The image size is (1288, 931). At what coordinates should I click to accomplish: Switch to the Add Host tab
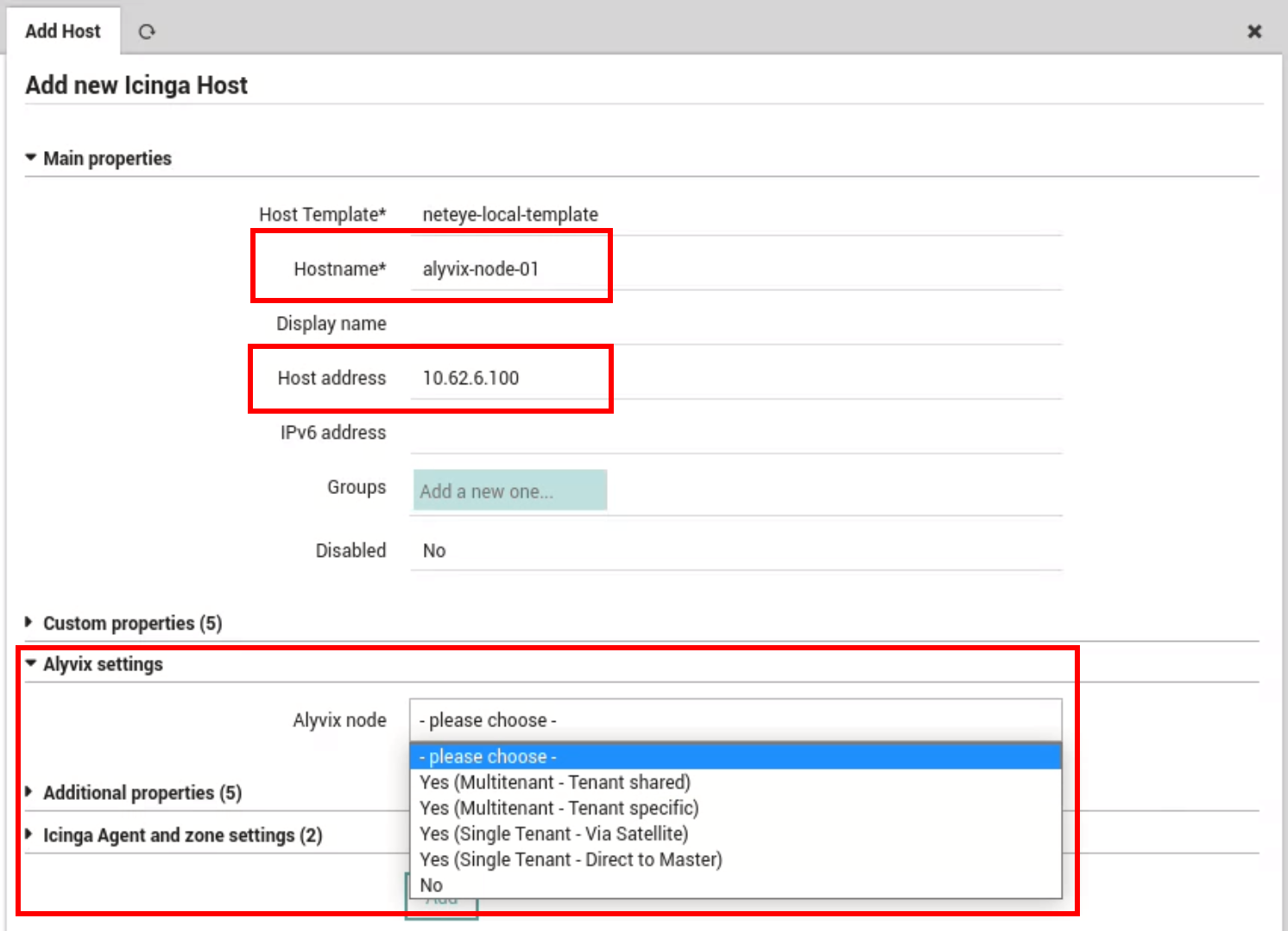[62, 31]
